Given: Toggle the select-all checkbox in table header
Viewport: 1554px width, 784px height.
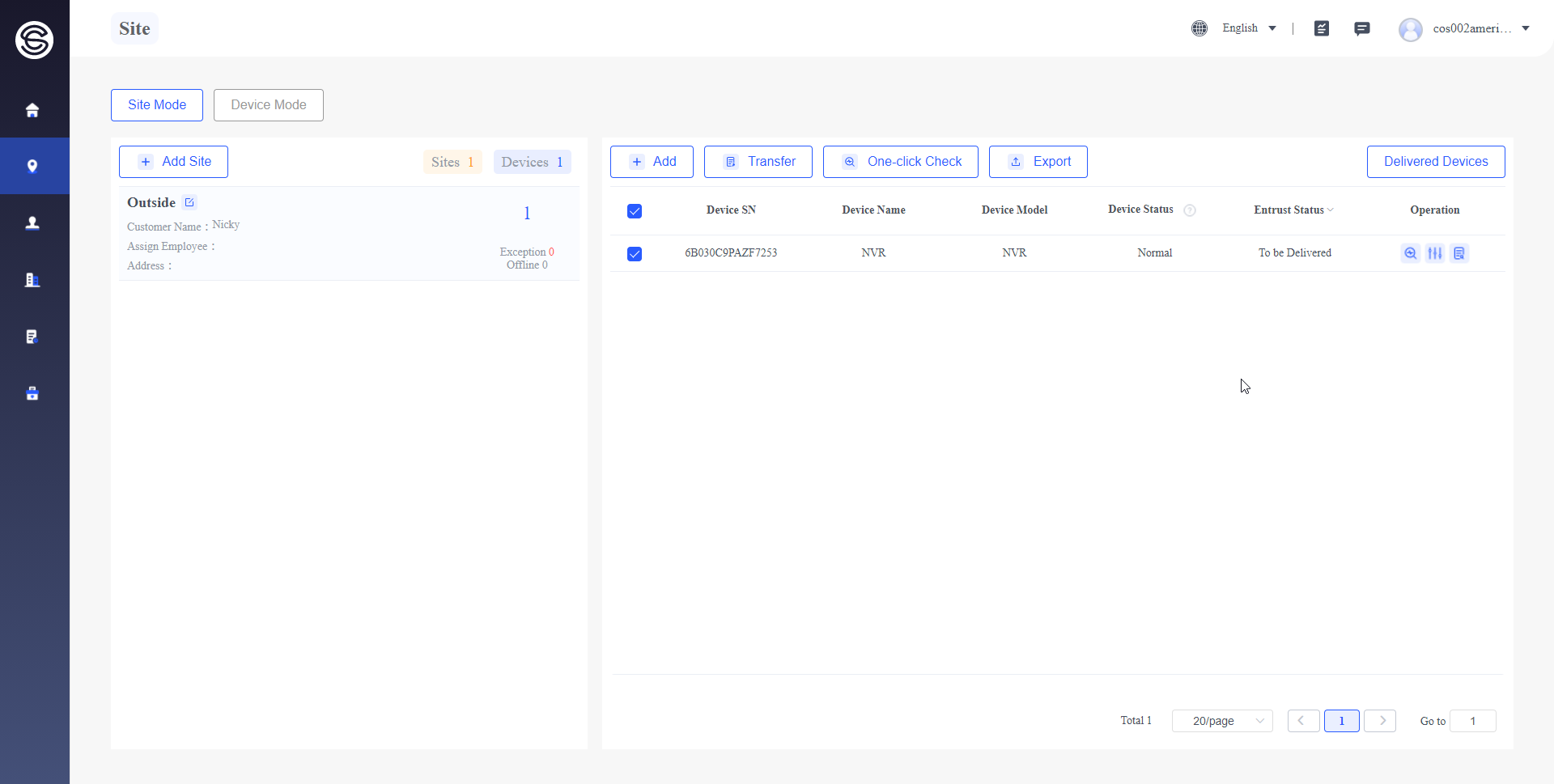Looking at the screenshot, I should point(635,211).
